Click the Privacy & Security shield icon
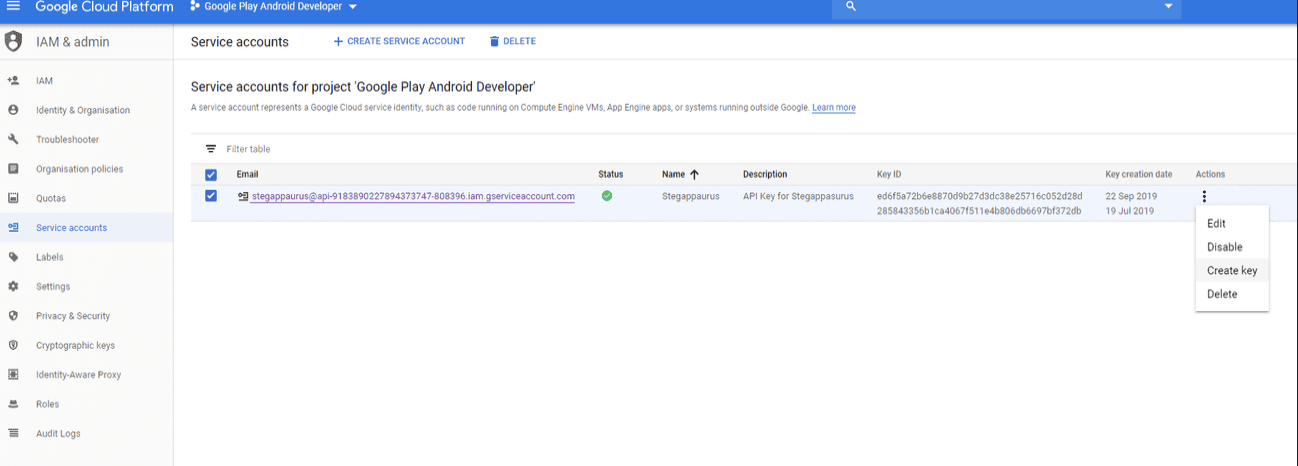Viewport: 1298px width, 466px height. (x=13, y=316)
